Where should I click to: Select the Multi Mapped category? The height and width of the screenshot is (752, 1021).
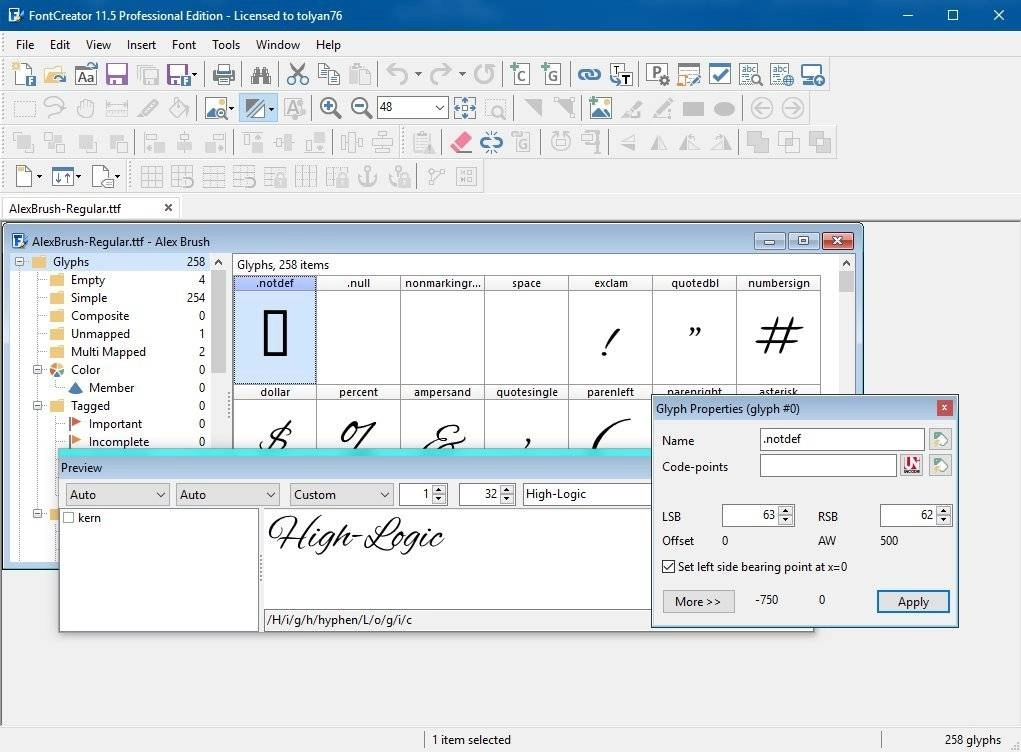point(108,352)
